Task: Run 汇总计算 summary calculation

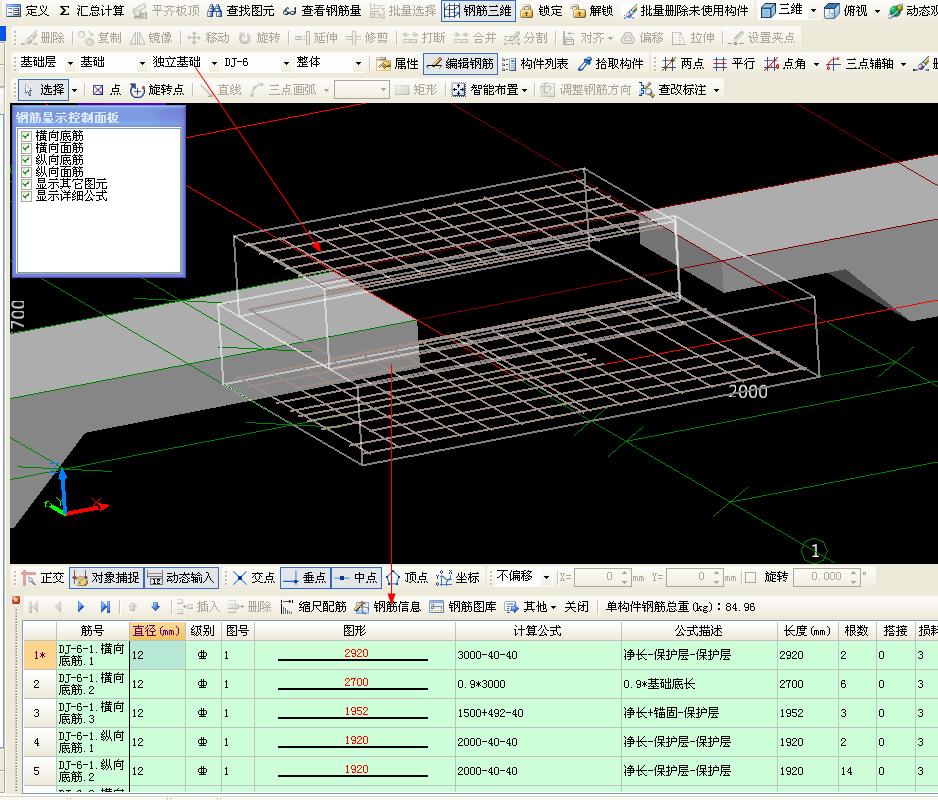Action: [92, 10]
